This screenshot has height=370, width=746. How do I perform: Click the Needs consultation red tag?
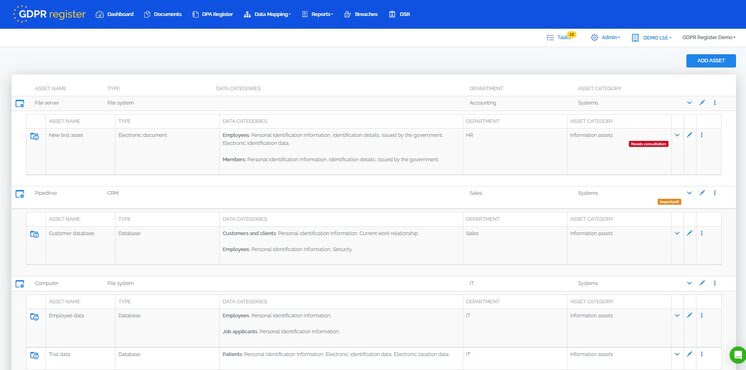[648, 144]
